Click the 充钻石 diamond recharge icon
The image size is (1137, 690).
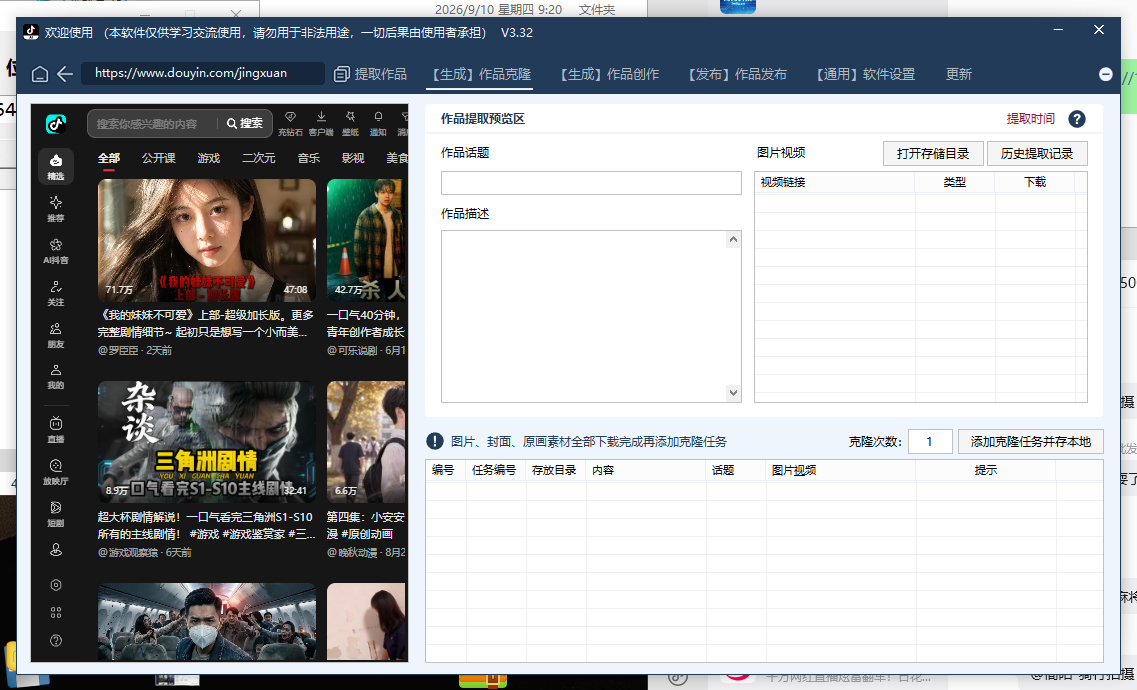tap(290, 124)
